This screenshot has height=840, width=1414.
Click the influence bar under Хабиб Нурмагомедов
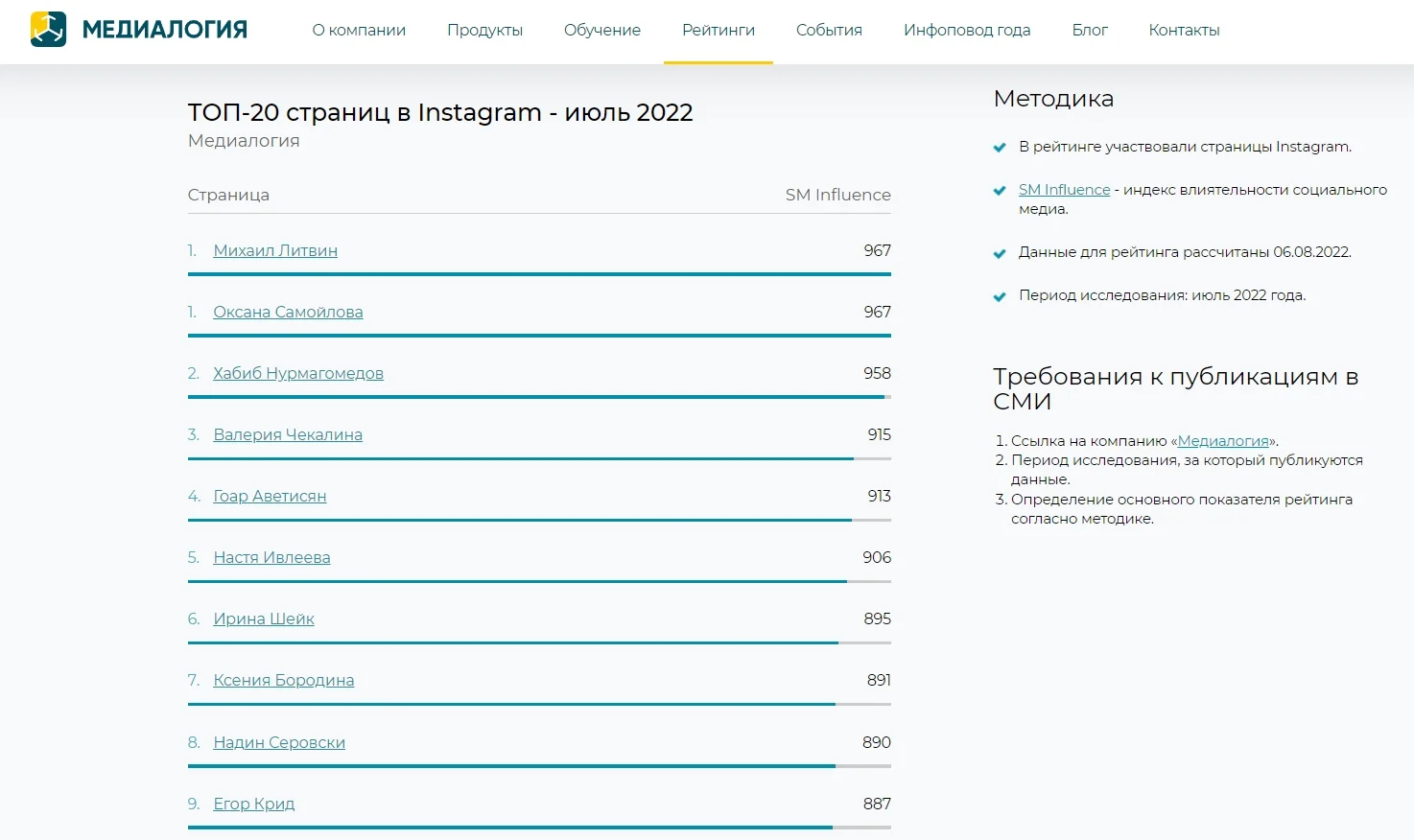[x=539, y=397]
